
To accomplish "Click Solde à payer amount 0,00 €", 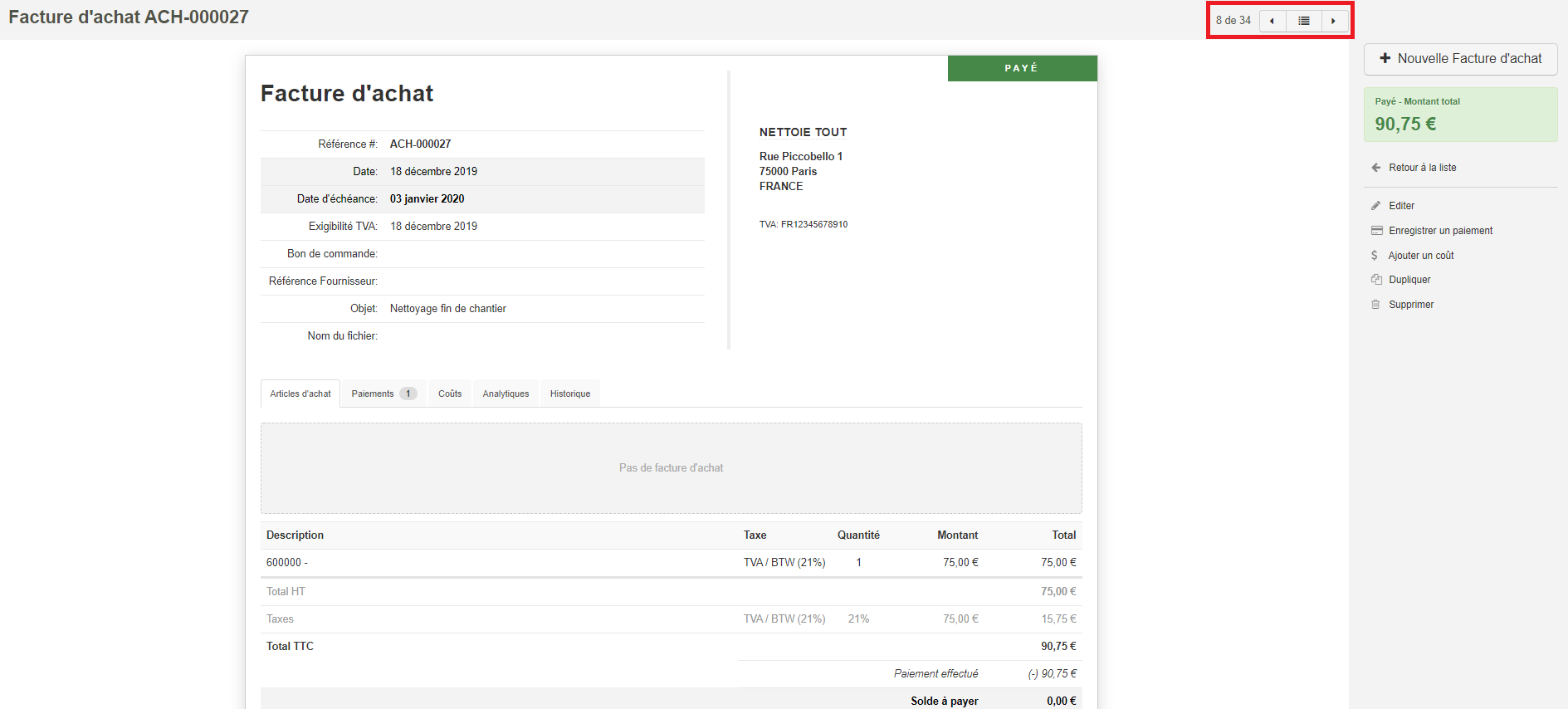I will point(1061,702).
